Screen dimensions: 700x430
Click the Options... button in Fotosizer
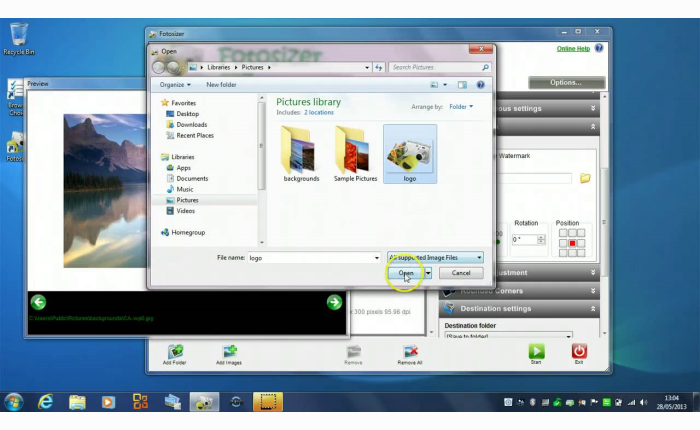coord(566,83)
